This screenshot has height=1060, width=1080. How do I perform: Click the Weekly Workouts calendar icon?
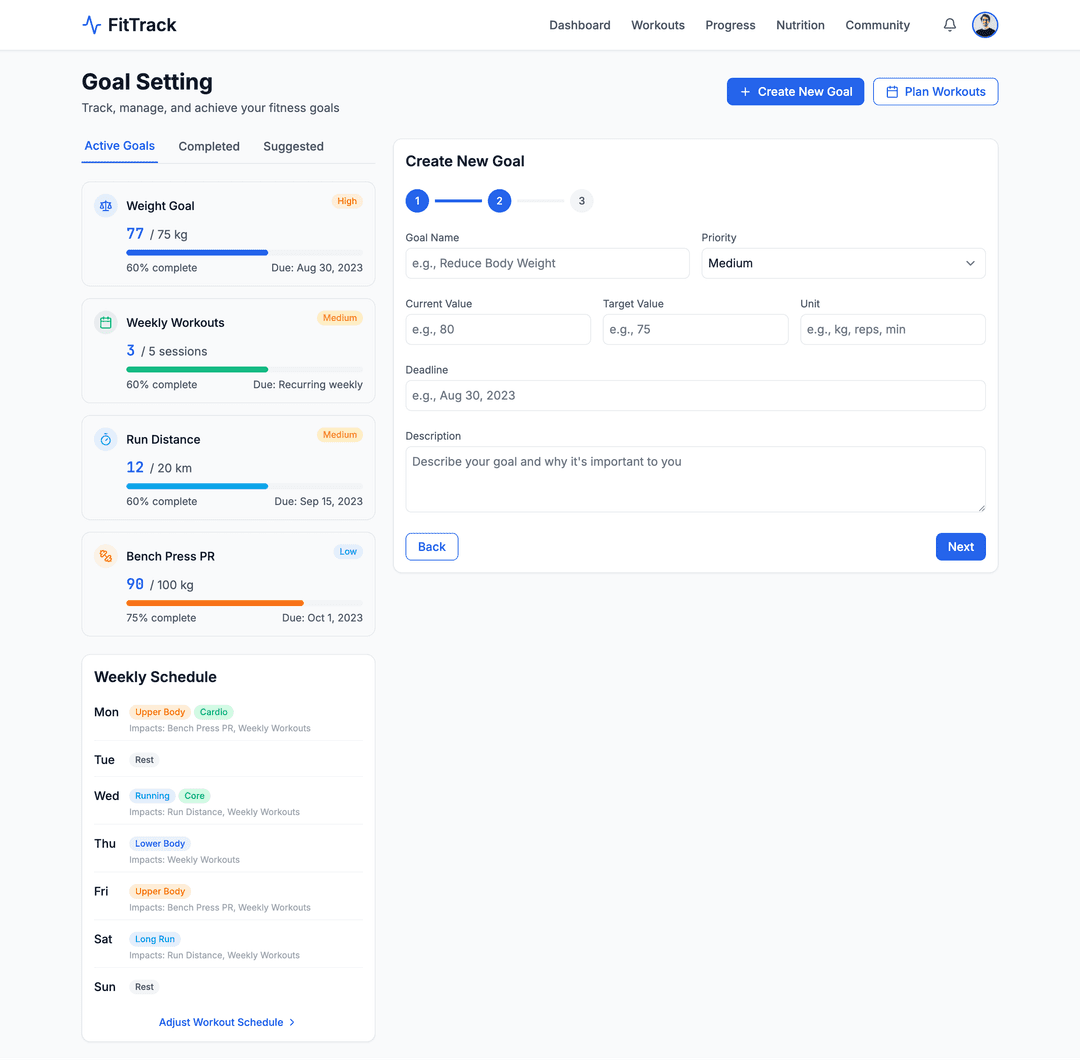click(106, 323)
